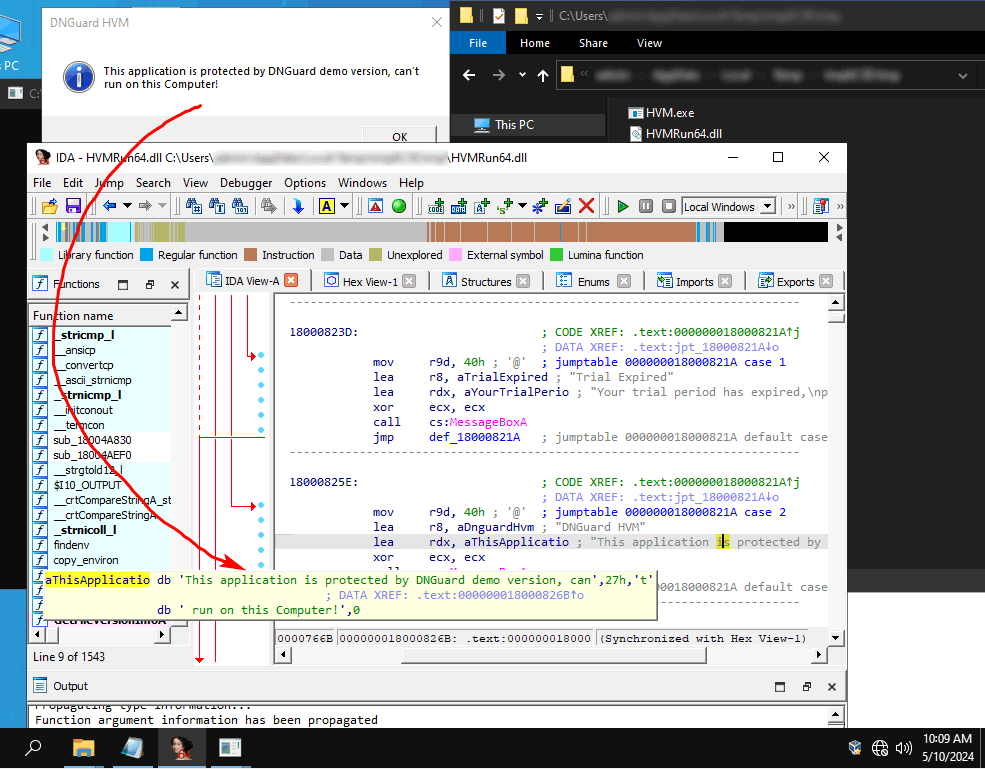Click the green circle toolbar icon
Image resolution: width=985 pixels, height=769 pixels.
[399, 206]
